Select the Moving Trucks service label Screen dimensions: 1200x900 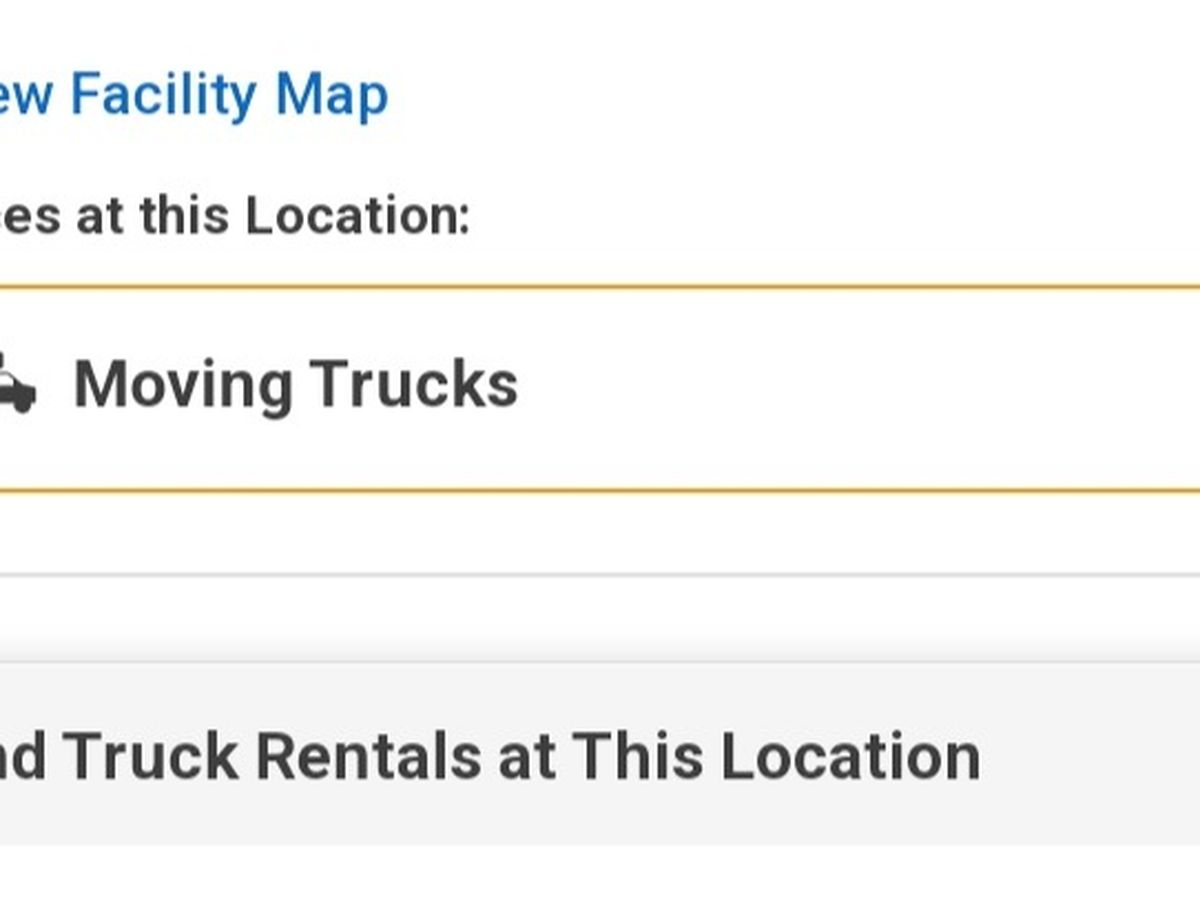pos(295,385)
